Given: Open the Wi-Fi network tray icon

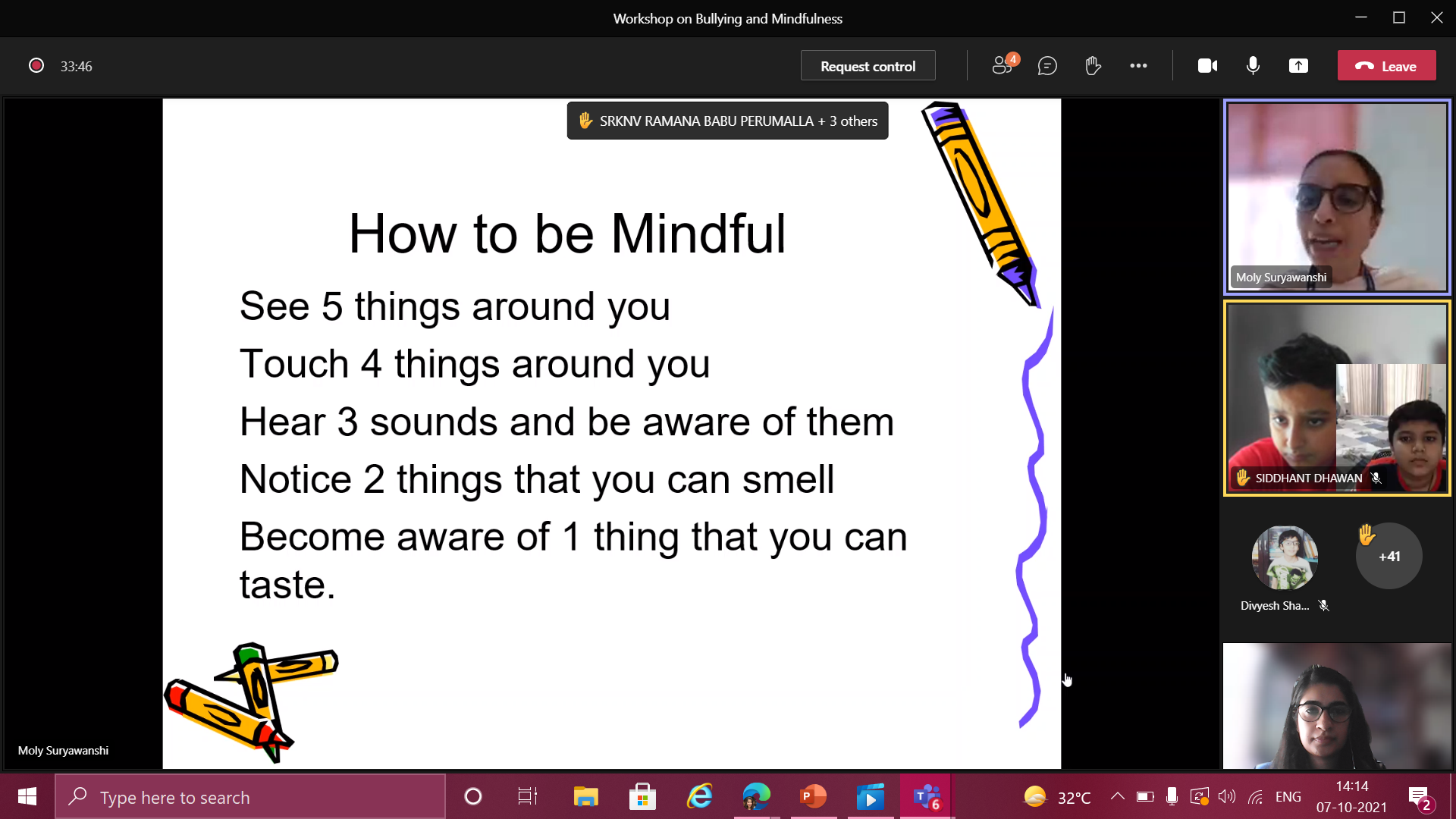Looking at the screenshot, I should (x=1256, y=796).
